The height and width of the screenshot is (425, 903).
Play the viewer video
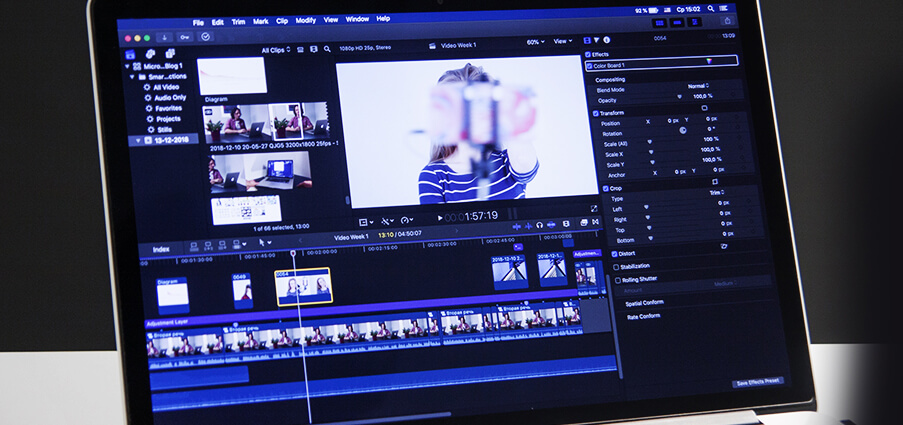[x=440, y=218]
